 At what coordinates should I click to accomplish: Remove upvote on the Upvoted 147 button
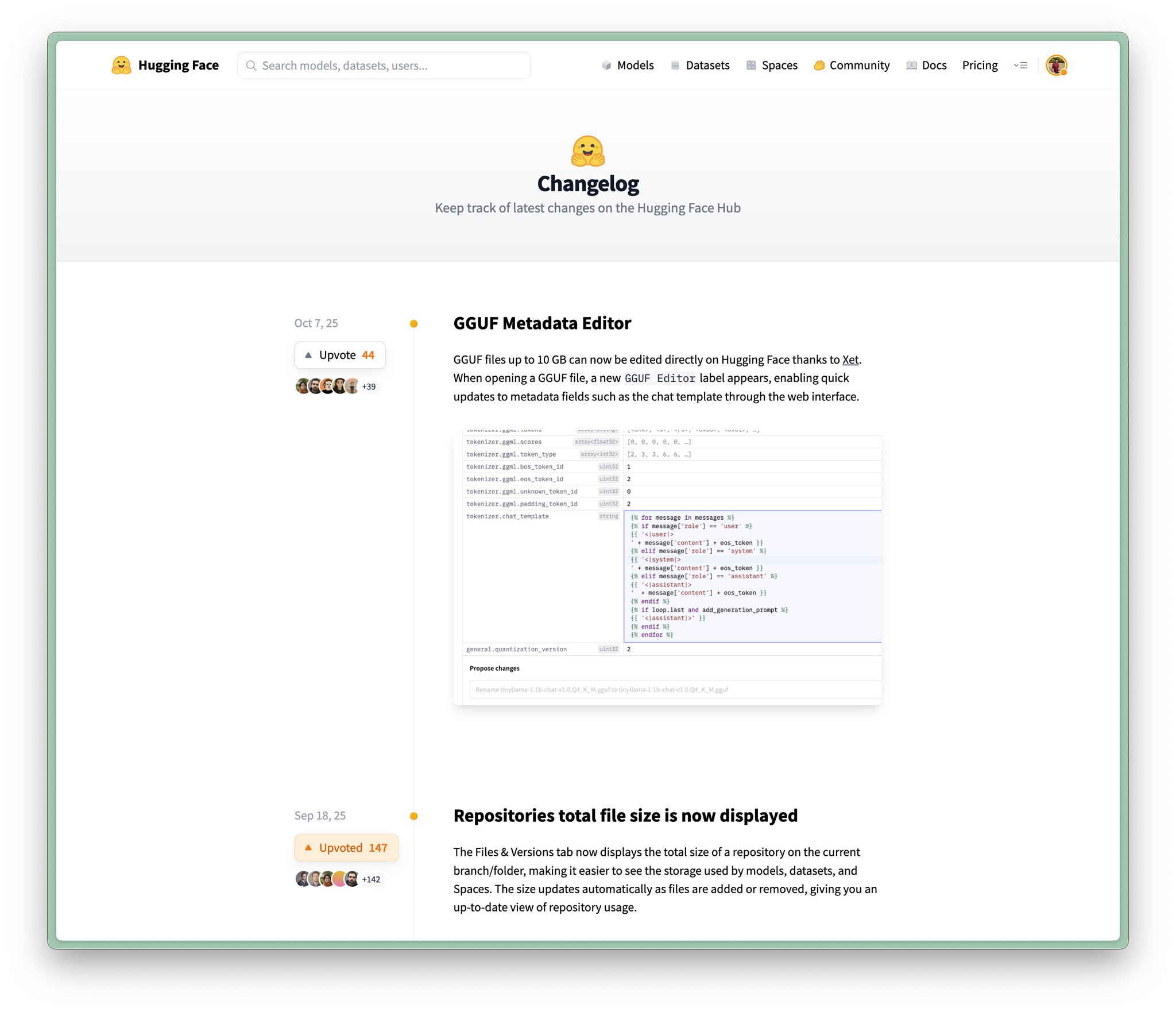pyautogui.click(x=346, y=848)
